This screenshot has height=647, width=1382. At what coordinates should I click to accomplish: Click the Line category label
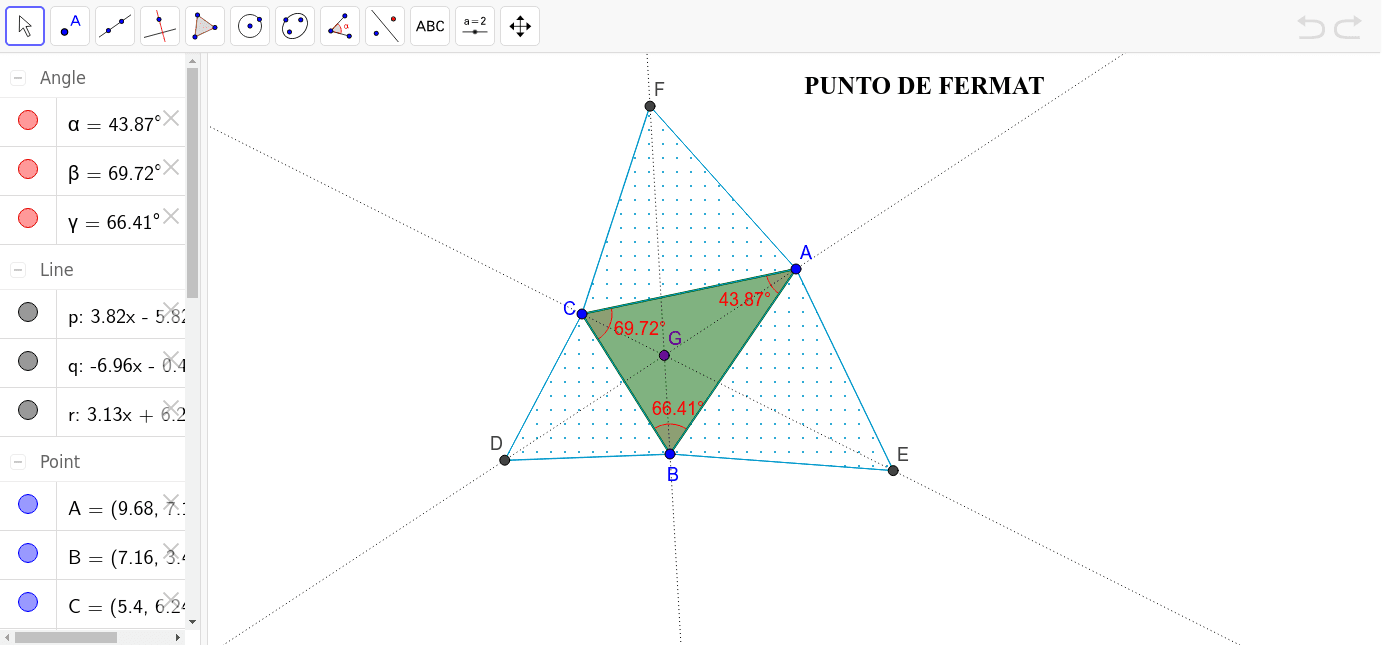coord(57,270)
